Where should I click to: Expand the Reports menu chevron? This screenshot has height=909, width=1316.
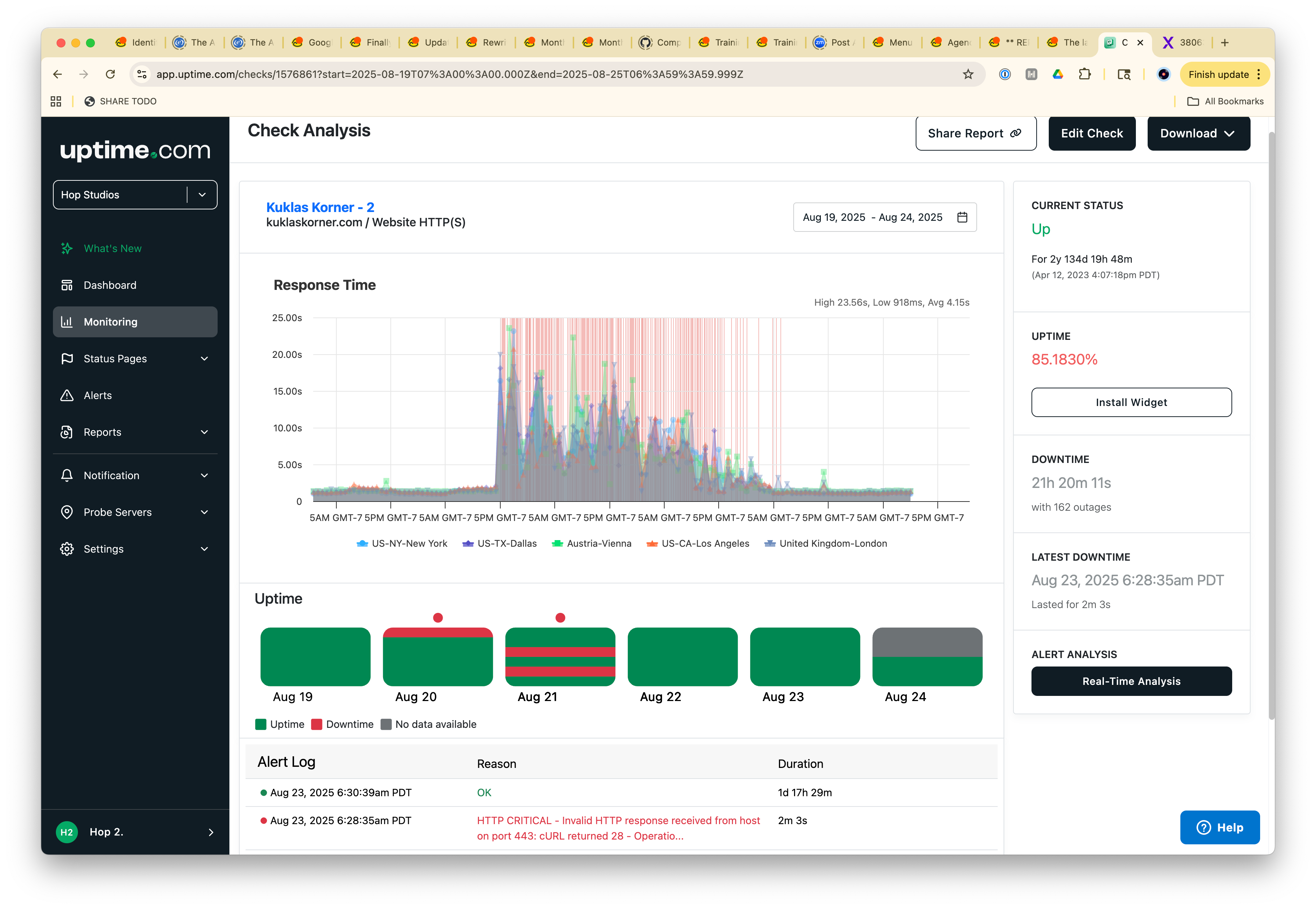click(204, 432)
